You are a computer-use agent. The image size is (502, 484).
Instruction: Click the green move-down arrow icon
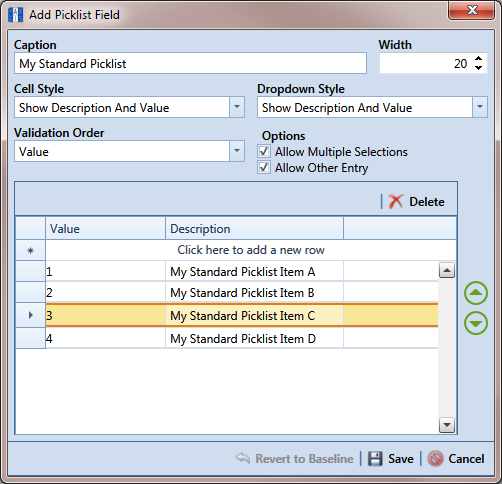[x=476, y=323]
